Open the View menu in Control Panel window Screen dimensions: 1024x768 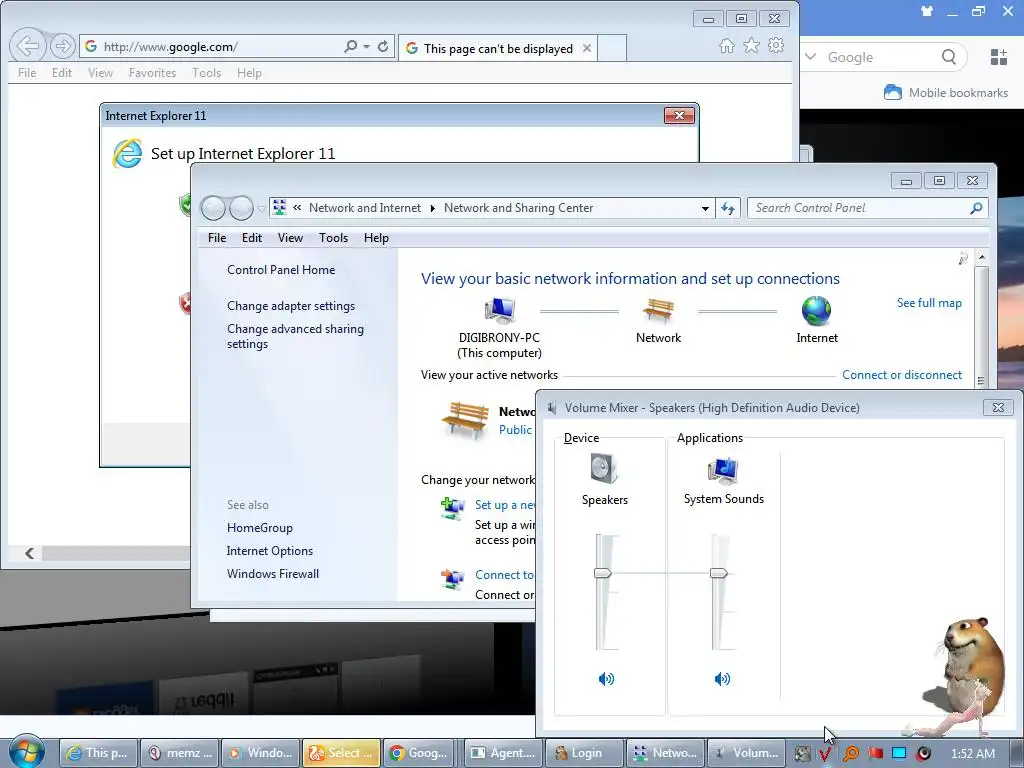tap(290, 238)
